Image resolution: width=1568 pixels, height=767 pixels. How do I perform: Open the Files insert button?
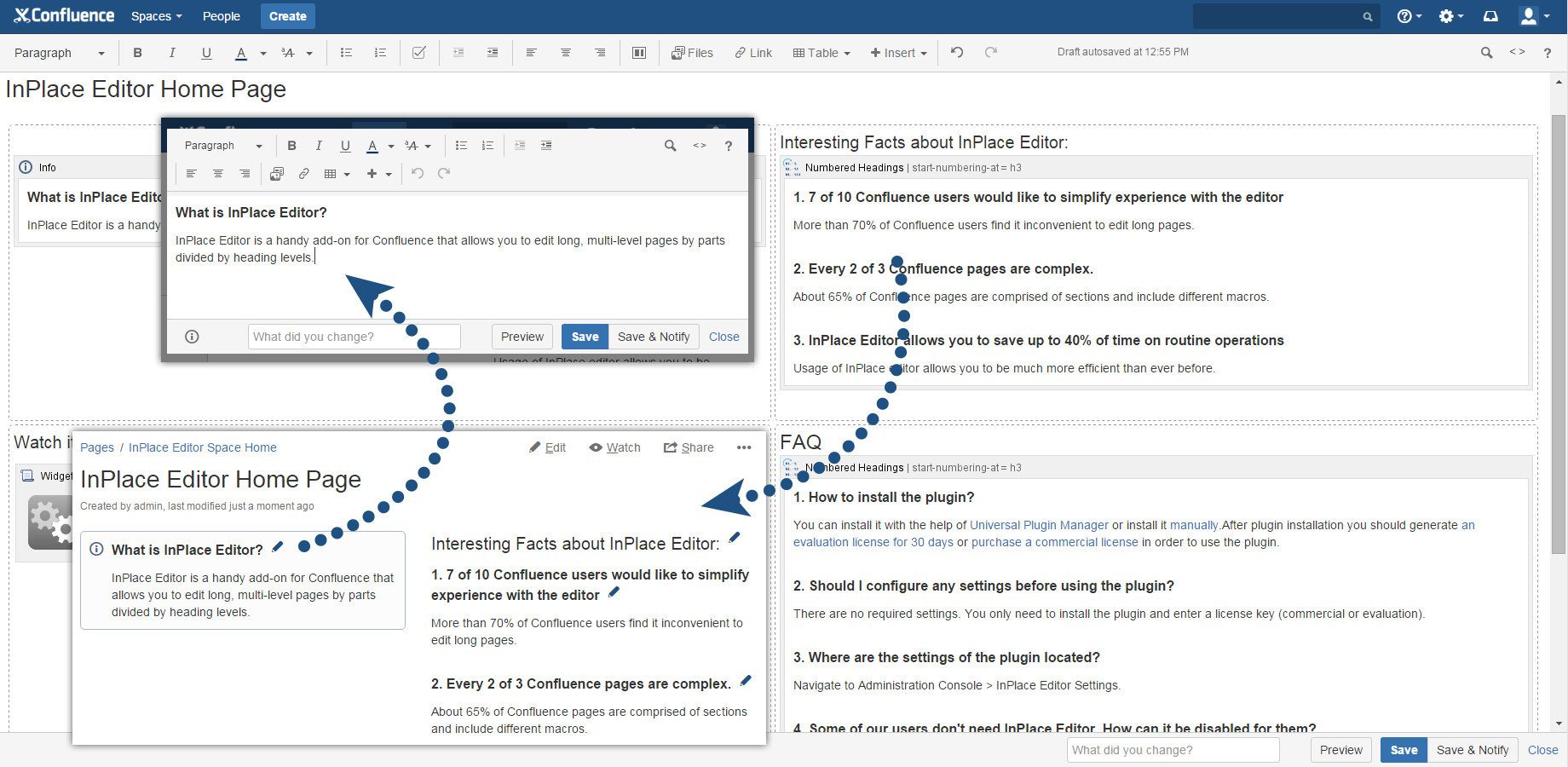click(692, 53)
